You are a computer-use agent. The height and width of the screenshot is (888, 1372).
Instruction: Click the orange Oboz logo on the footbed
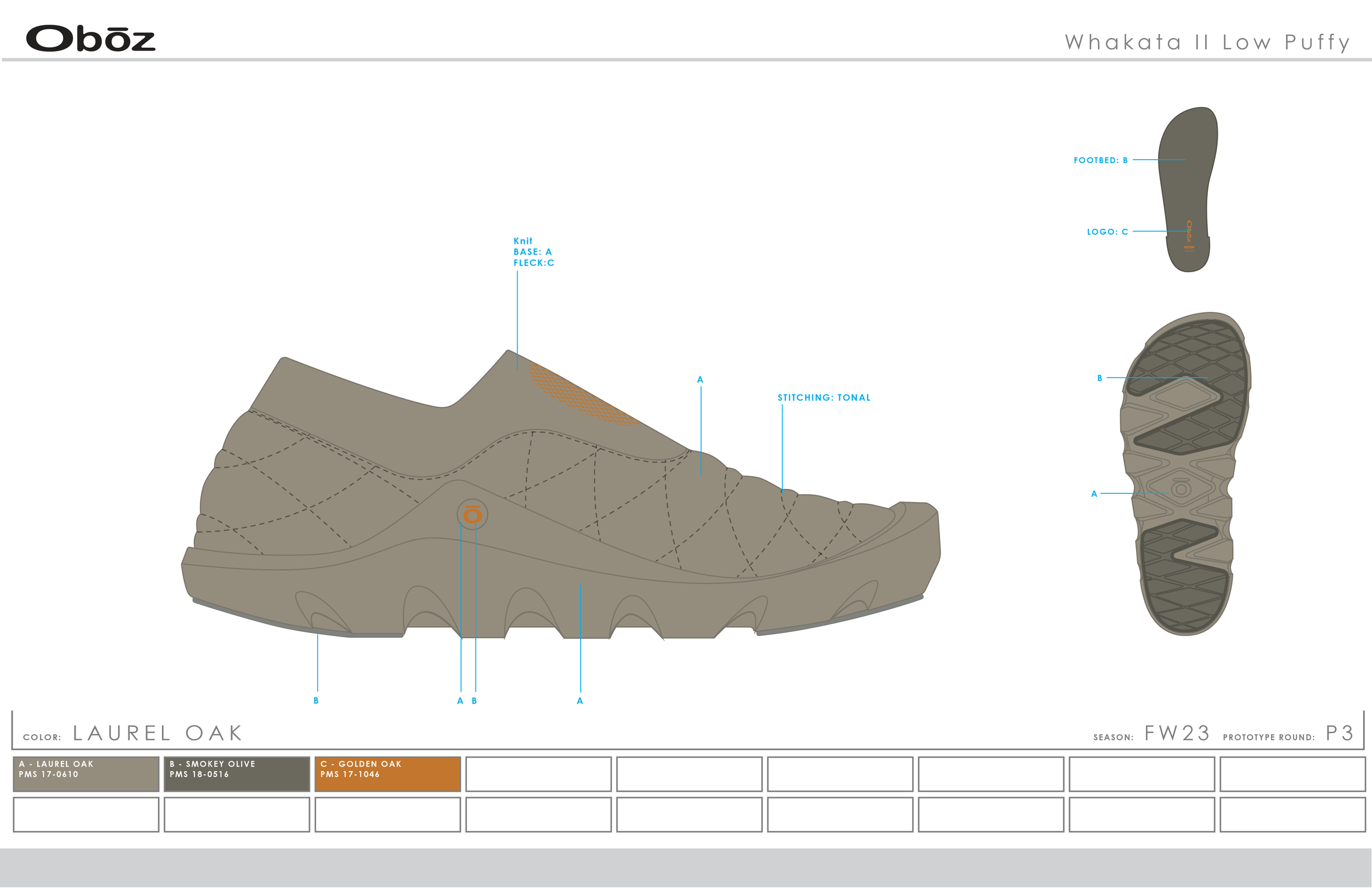pyautogui.click(x=1189, y=232)
